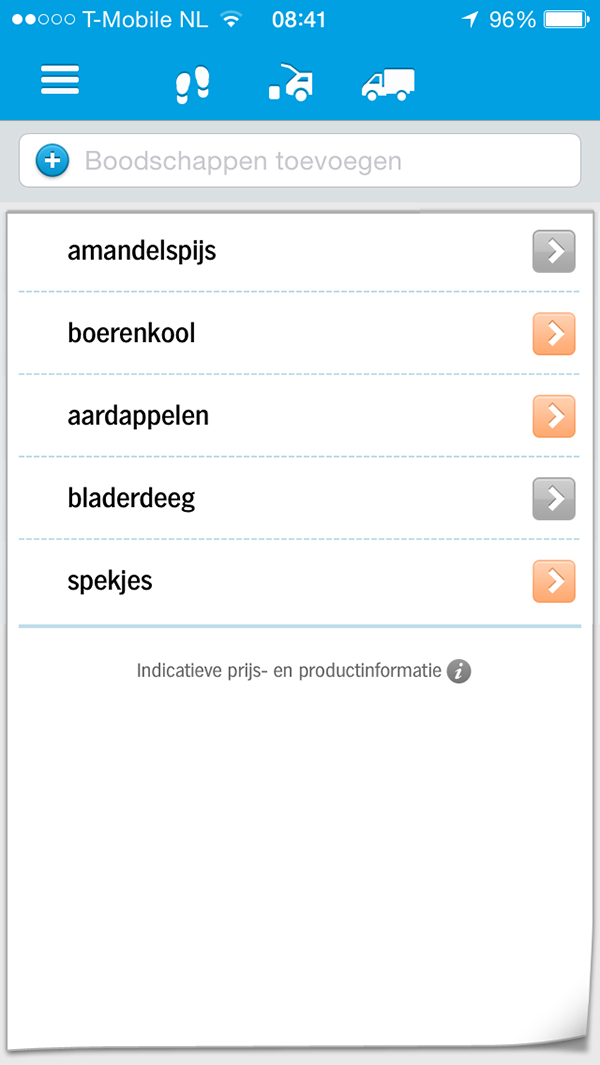Viewport: 600px width, 1065px height.
Task: Tap the Wi-Fi status icon
Action: [232, 20]
